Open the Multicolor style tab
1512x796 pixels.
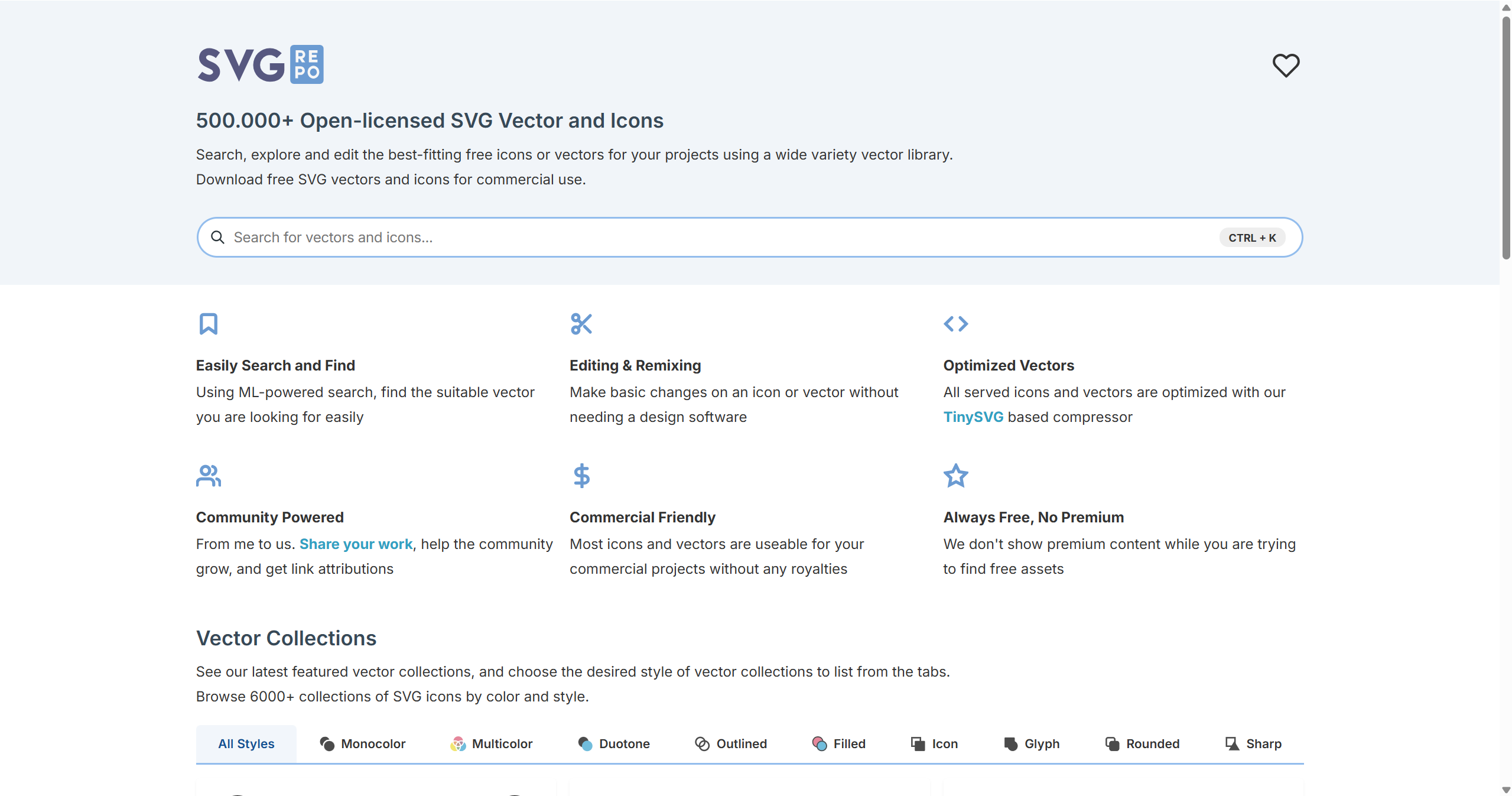point(491,744)
